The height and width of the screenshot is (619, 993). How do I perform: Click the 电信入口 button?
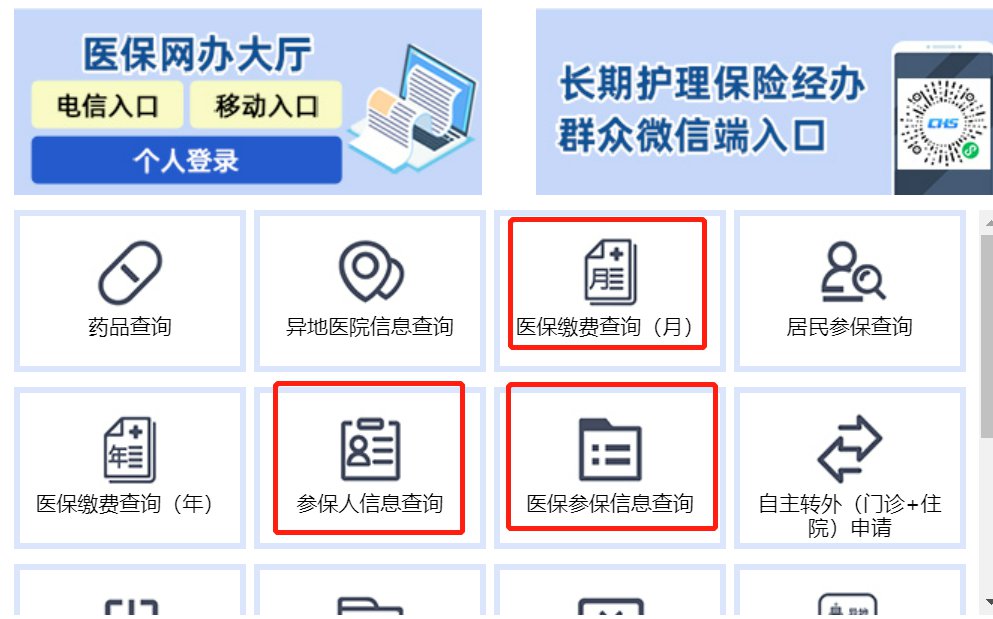pyautogui.click(x=107, y=105)
